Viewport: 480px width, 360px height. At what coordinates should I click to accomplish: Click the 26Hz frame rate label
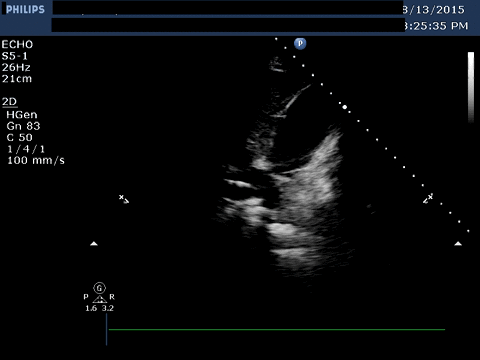pos(16,67)
